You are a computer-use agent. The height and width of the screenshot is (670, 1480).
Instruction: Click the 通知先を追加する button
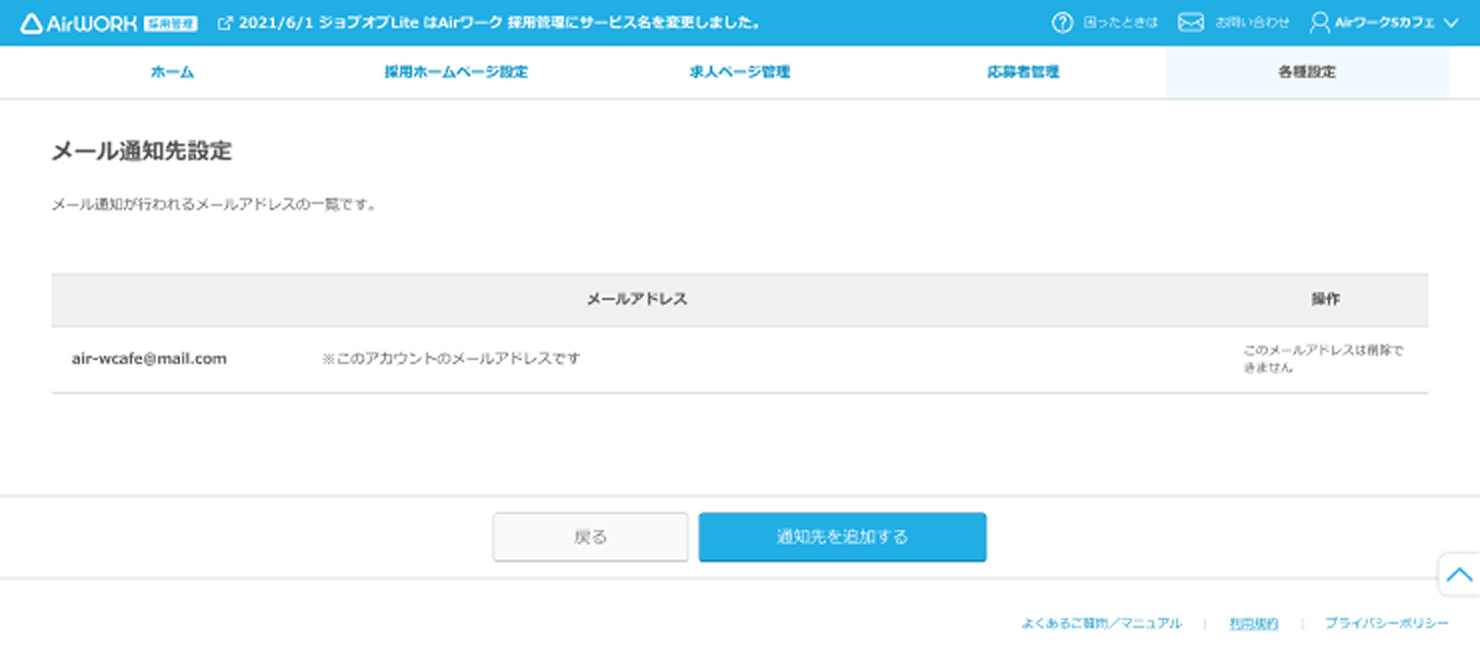[842, 537]
